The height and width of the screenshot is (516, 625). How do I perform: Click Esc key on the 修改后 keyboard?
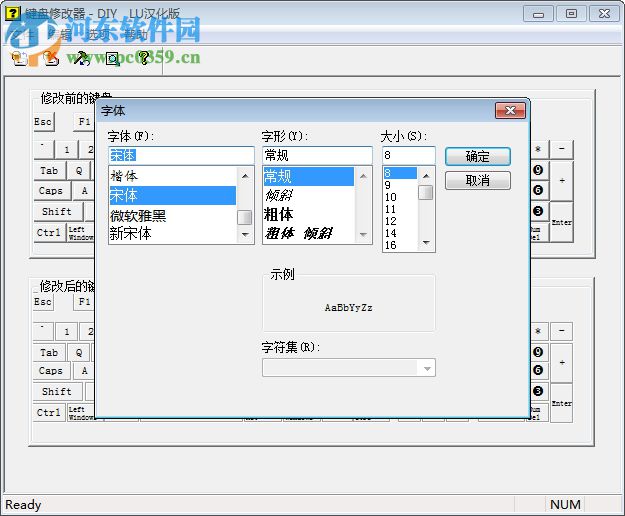point(43,302)
